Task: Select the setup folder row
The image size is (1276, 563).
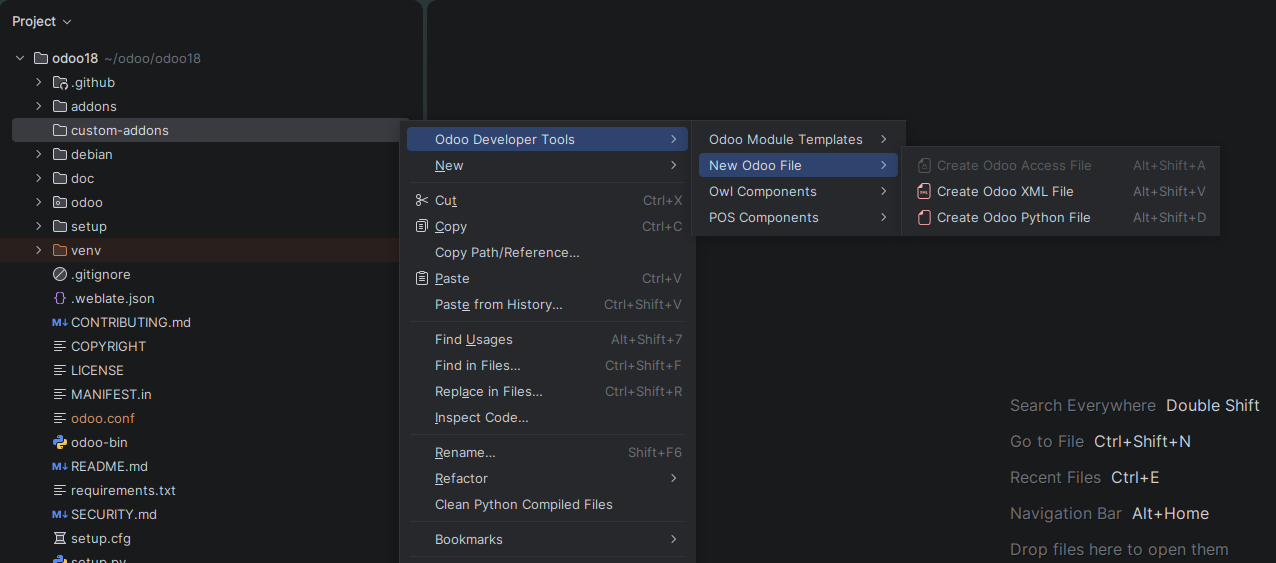Action: (205, 226)
